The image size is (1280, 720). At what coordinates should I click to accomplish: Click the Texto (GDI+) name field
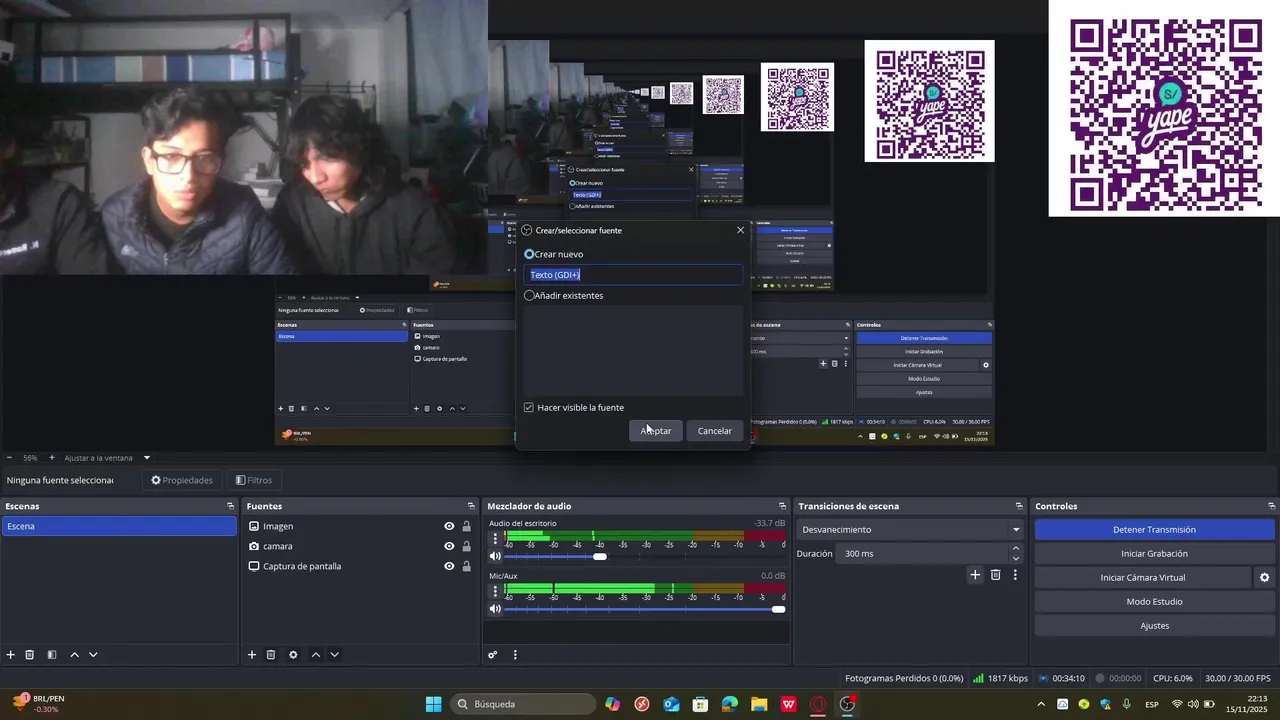634,275
